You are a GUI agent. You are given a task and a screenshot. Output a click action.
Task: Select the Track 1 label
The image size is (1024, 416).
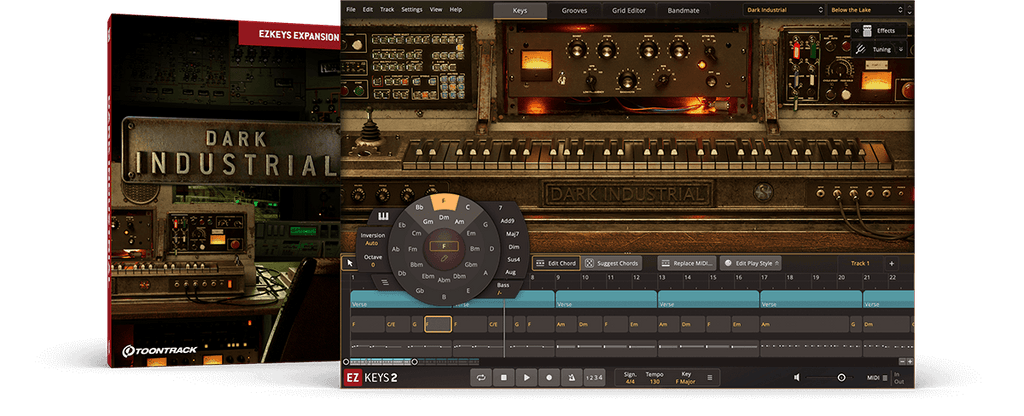860,263
